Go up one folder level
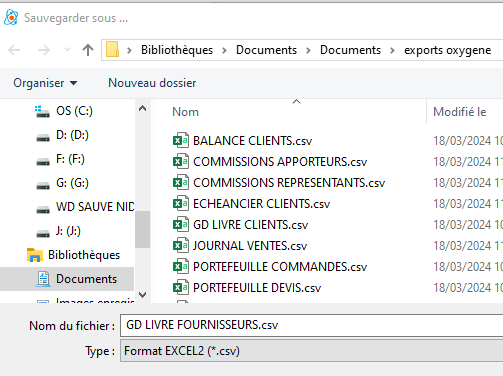Screen dimensions: 503x376 pos(88,50)
